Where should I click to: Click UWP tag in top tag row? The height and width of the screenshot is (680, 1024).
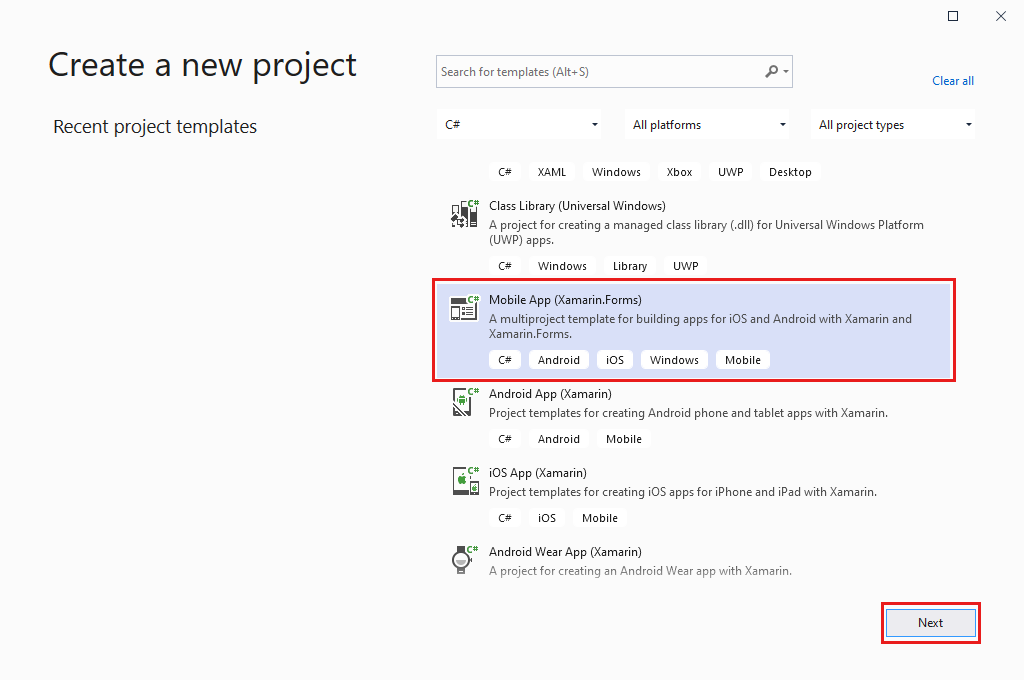pyautogui.click(x=730, y=172)
